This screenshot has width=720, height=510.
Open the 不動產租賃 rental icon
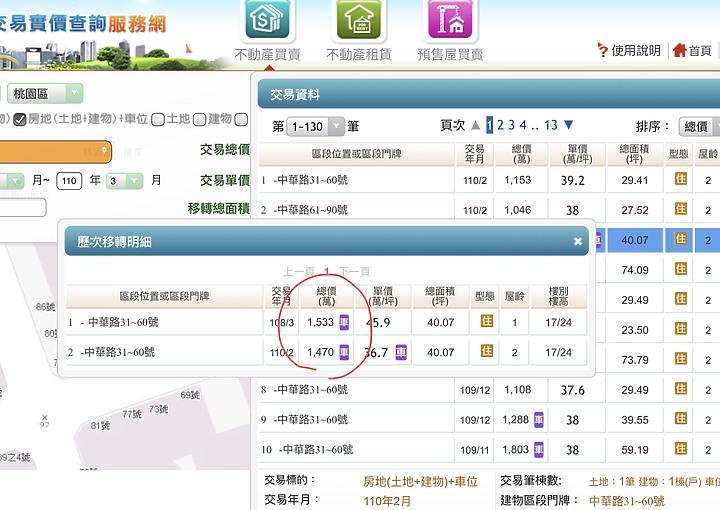point(359,19)
